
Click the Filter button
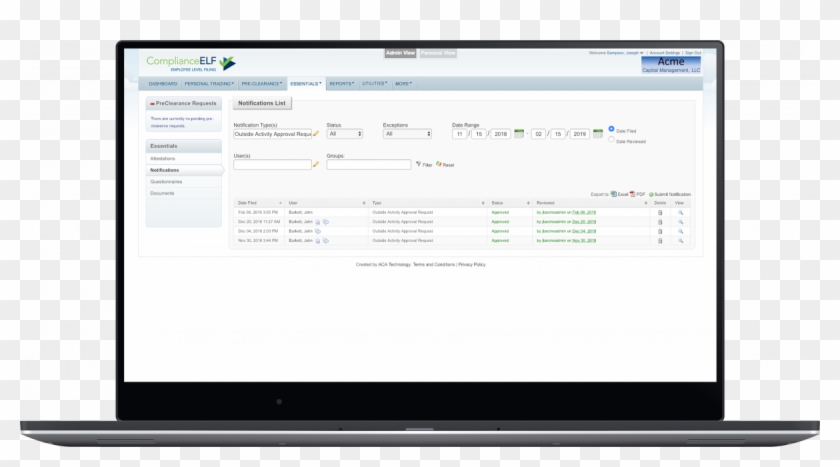coord(424,164)
